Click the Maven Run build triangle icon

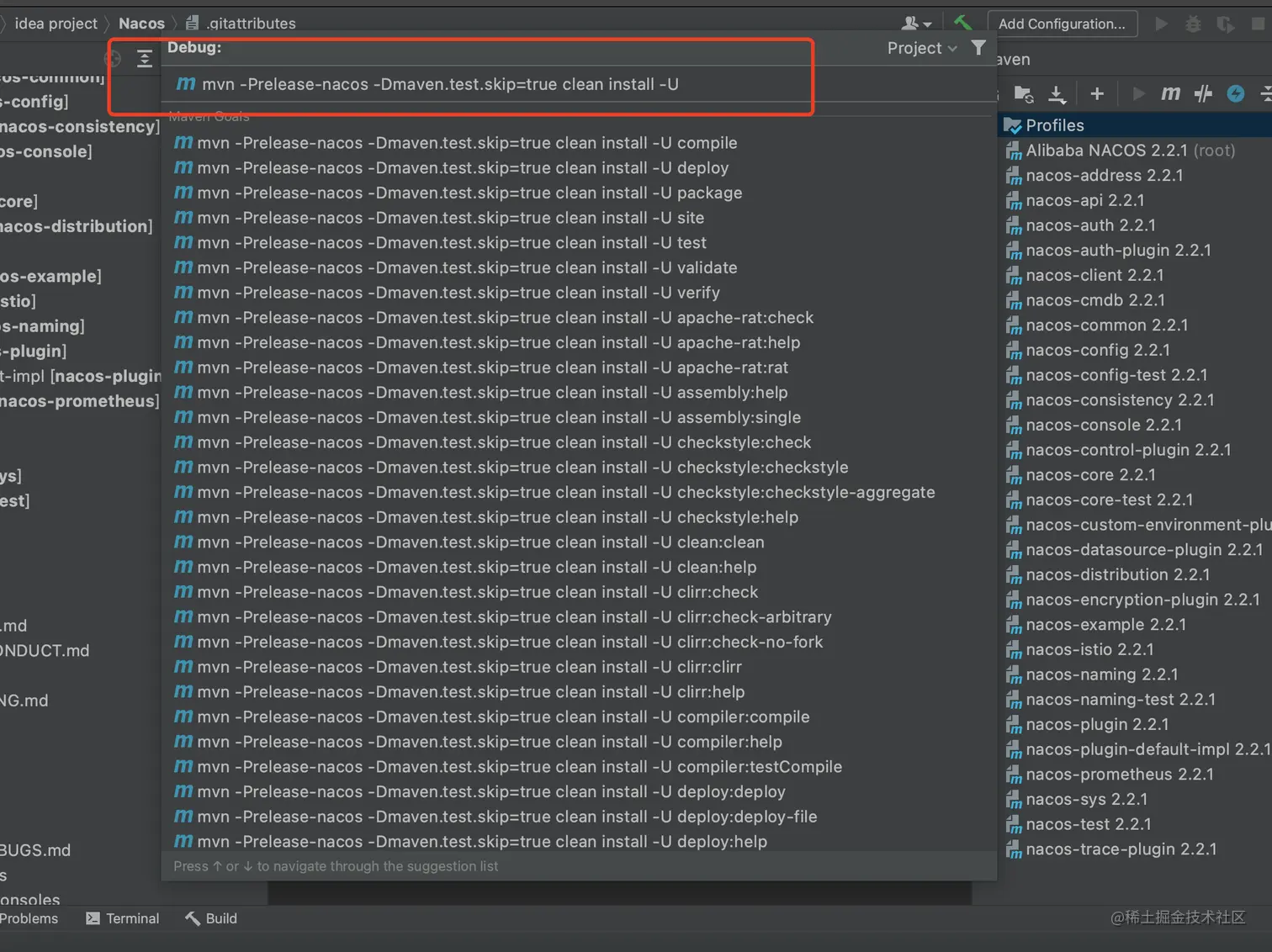[1138, 93]
